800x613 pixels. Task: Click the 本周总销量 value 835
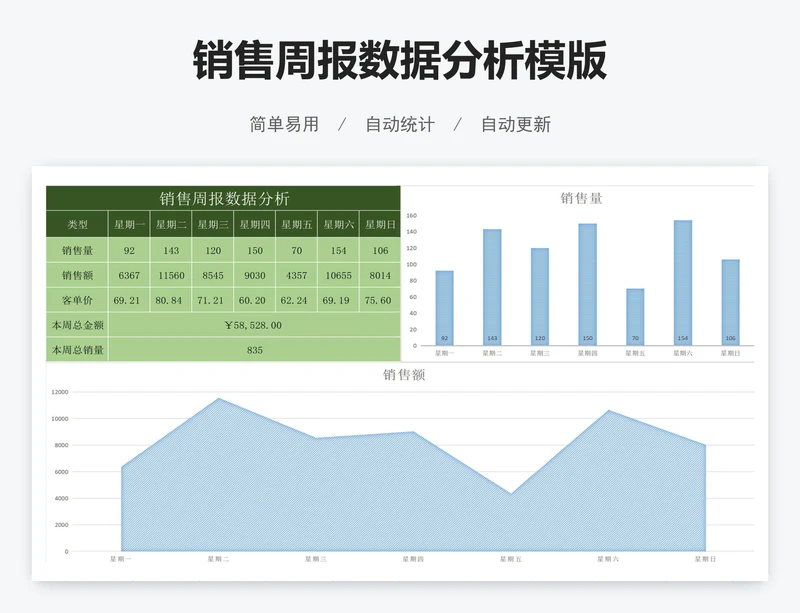[x=255, y=349]
